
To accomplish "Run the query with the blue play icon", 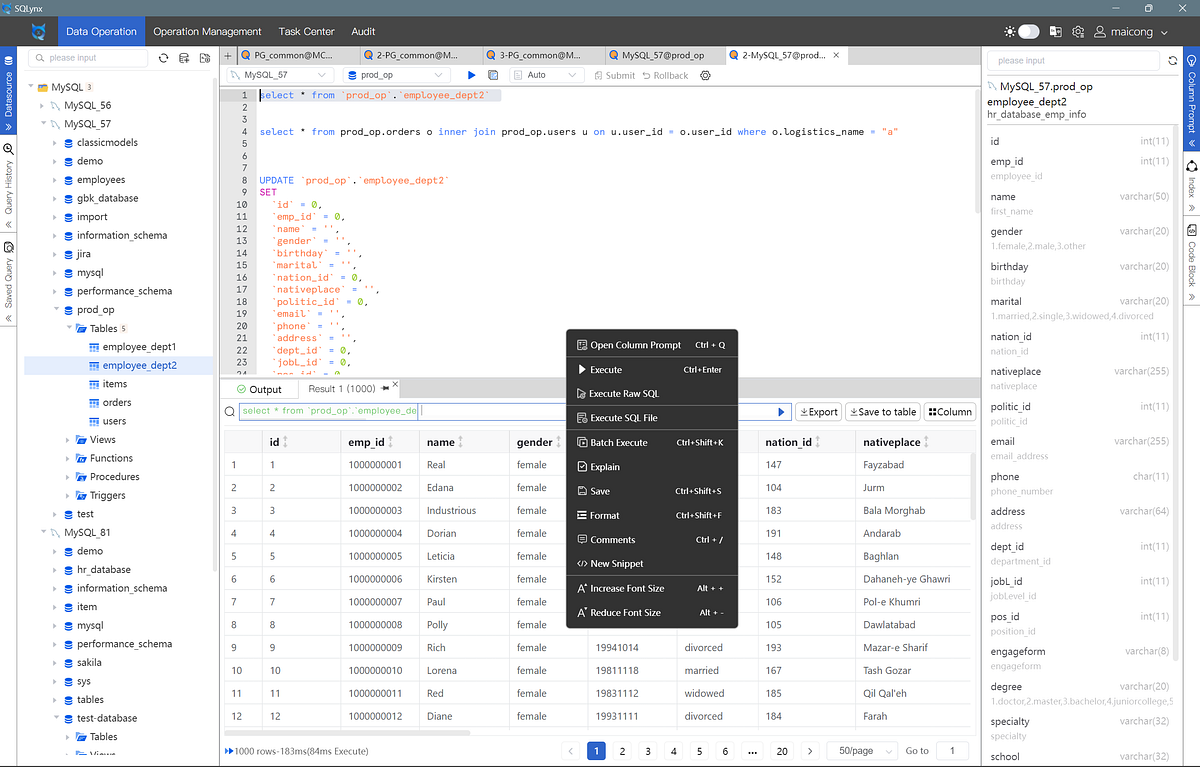I will [470, 75].
